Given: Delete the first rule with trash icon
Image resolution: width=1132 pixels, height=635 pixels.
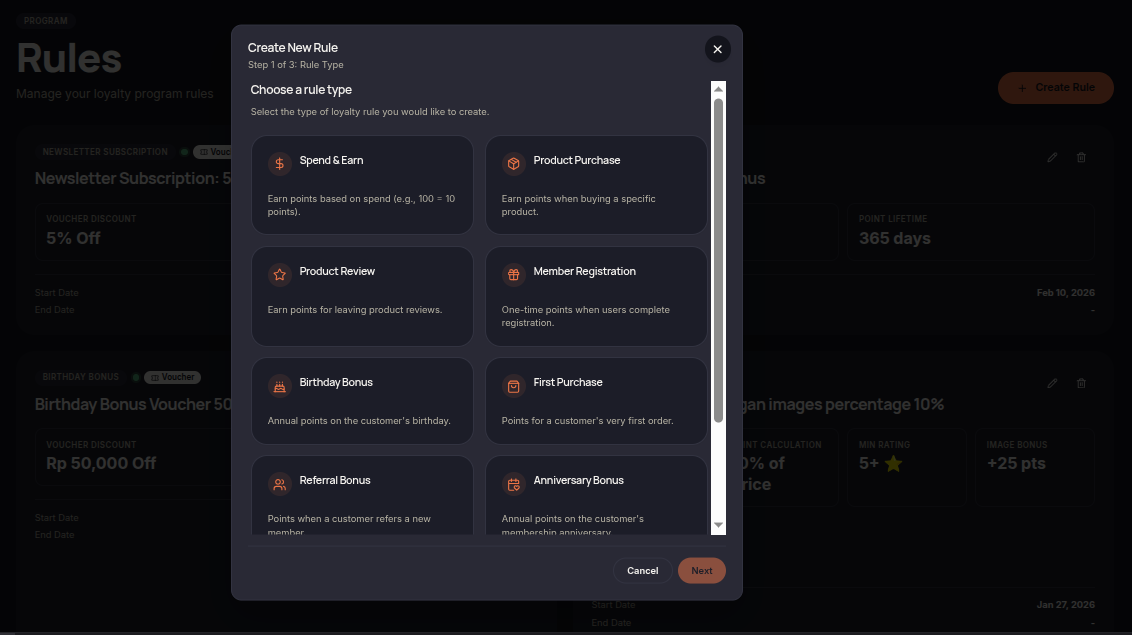Looking at the screenshot, I should pyautogui.click(x=1081, y=157).
